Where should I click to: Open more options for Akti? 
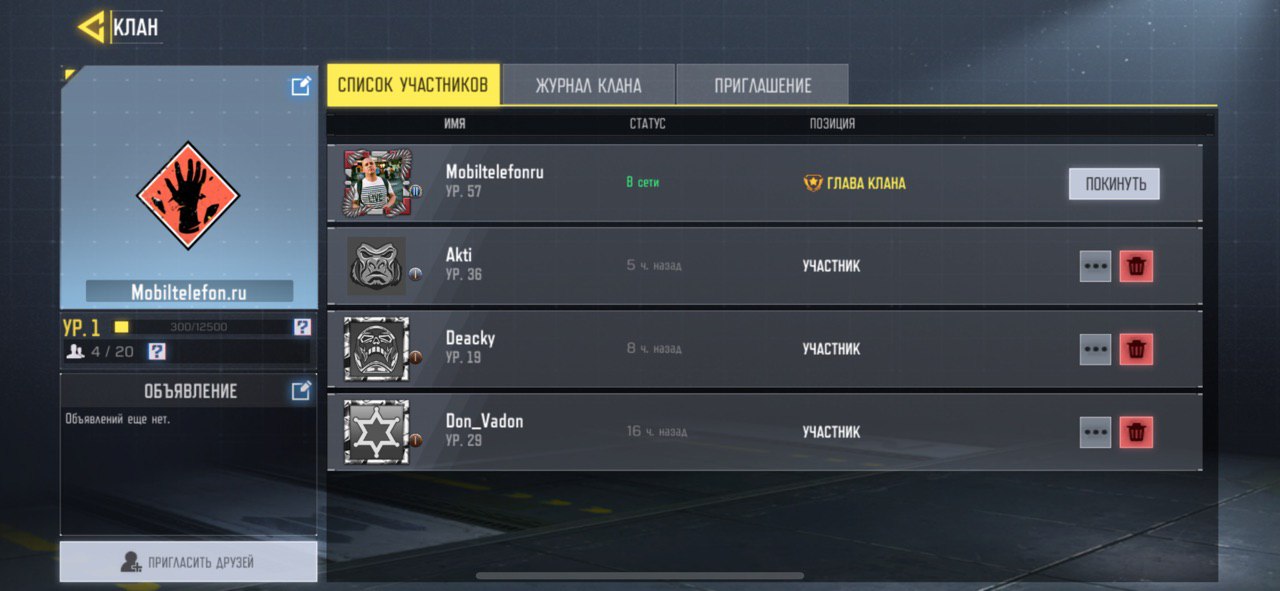coord(1096,266)
